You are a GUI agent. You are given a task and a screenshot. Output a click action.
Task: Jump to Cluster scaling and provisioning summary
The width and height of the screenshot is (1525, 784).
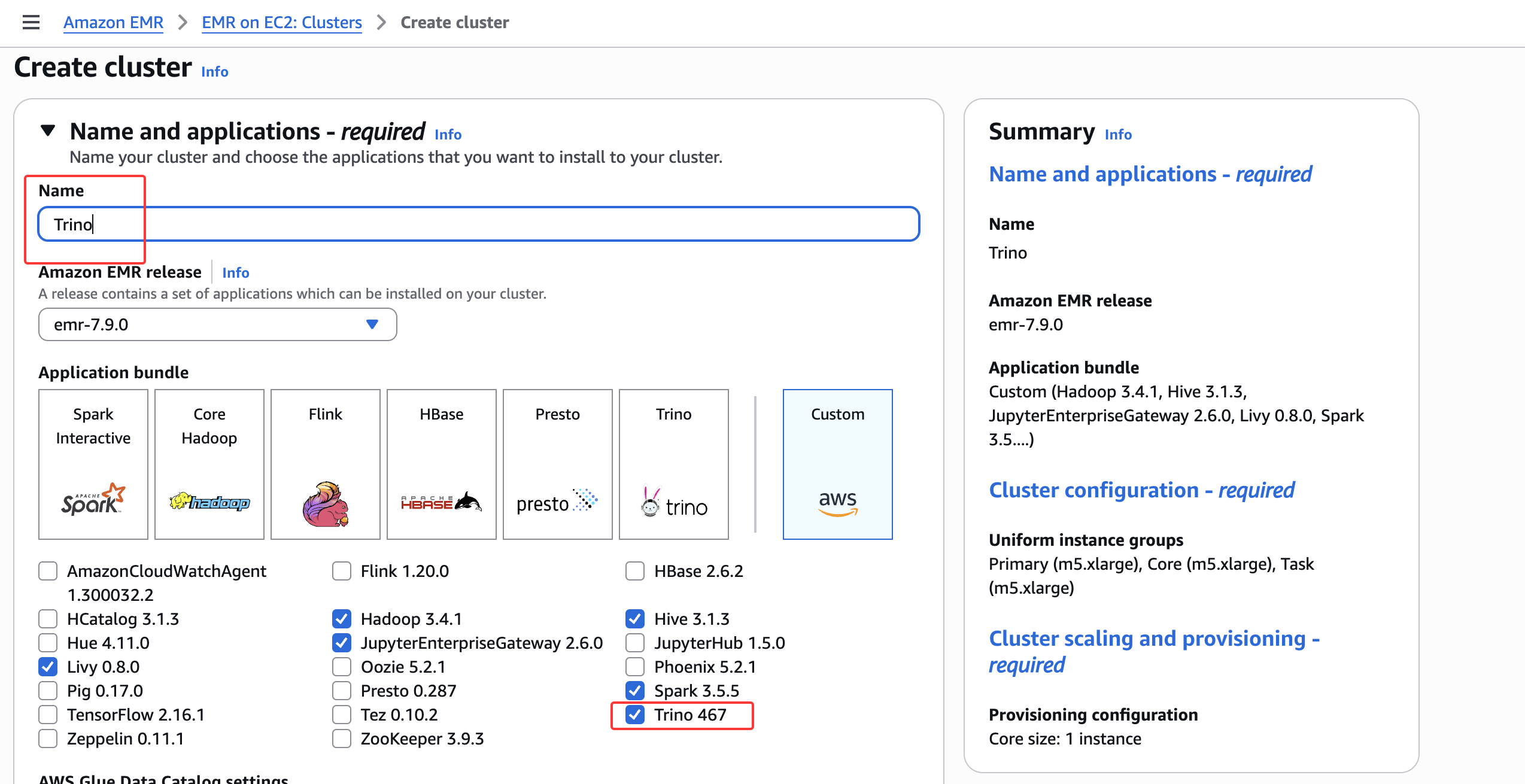click(x=1154, y=651)
